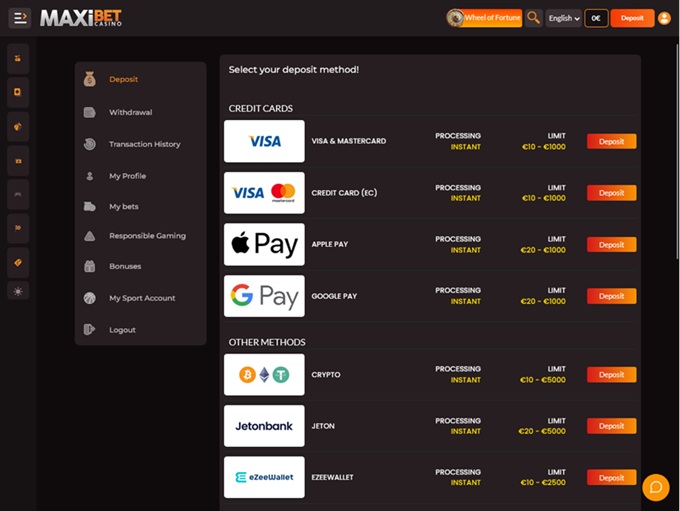Screen dimensions: 680x511
Task: Click the Withdrawal wallet icon
Action: coord(90,113)
